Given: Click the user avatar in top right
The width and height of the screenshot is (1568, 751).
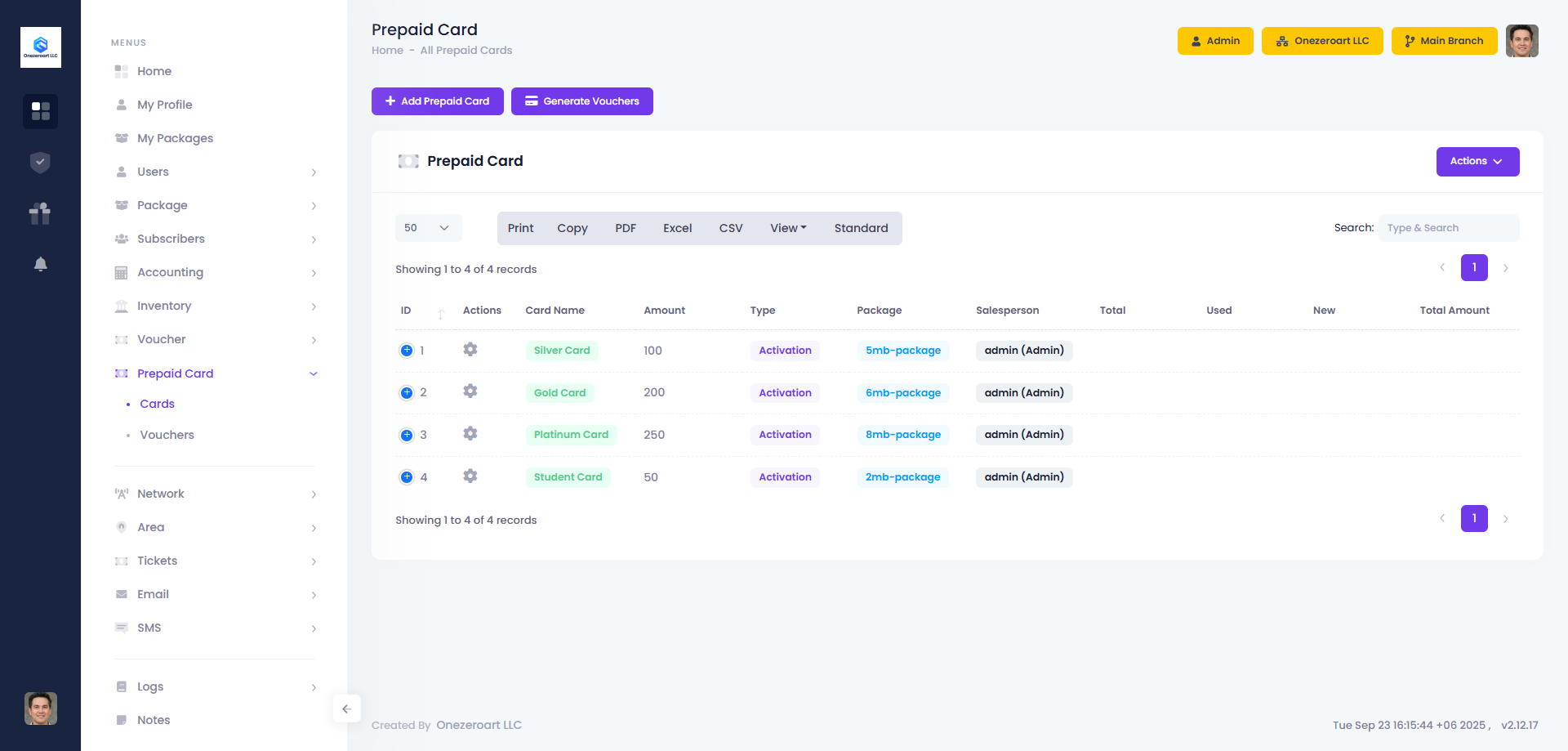Looking at the screenshot, I should tap(1521, 41).
